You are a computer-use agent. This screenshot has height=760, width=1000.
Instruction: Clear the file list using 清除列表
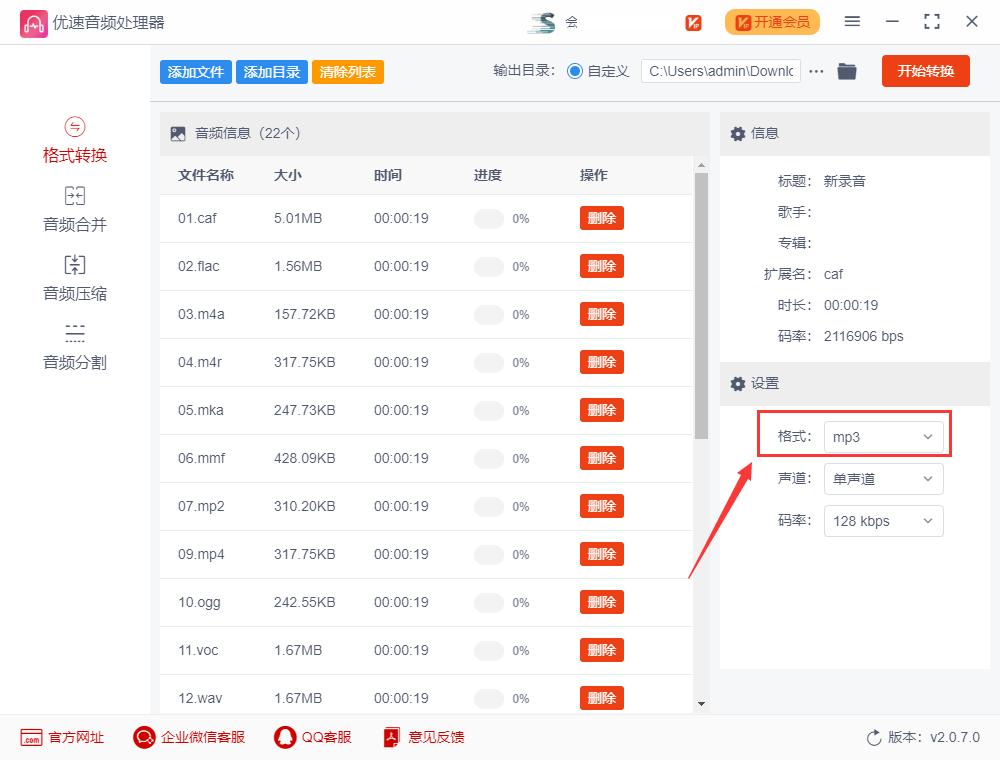[x=347, y=71]
